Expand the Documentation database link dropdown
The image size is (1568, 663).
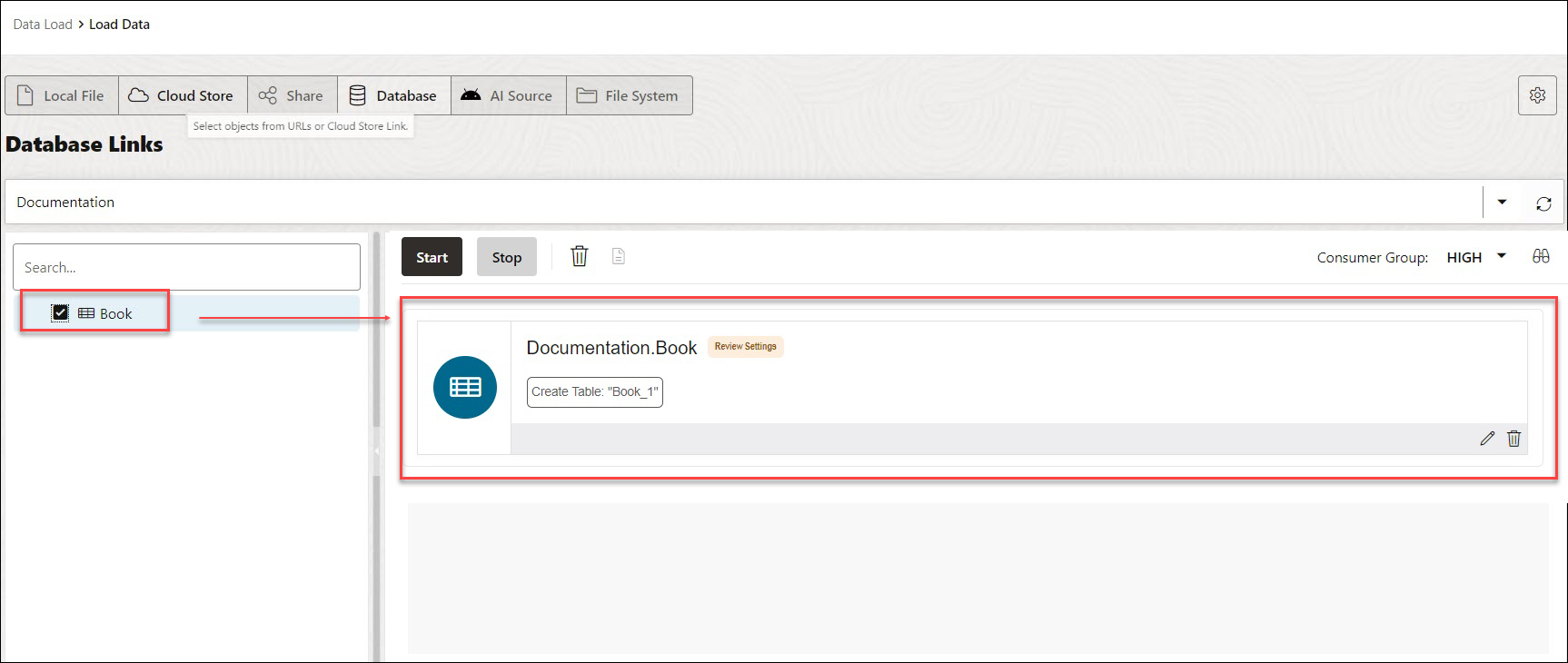click(x=1502, y=202)
